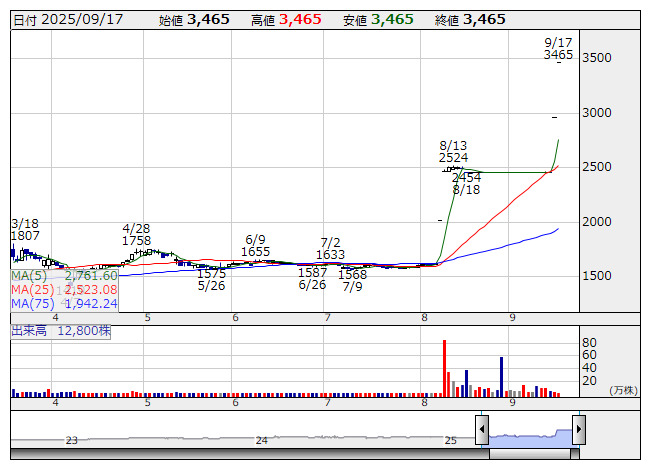This screenshot has height=470, width=653.
Task: Click the 8/13 2524 high annotation
Action: [x=454, y=151]
